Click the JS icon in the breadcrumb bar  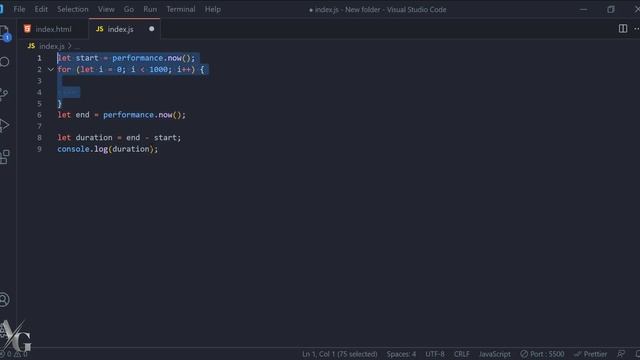pyautogui.click(x=31, y=46)
